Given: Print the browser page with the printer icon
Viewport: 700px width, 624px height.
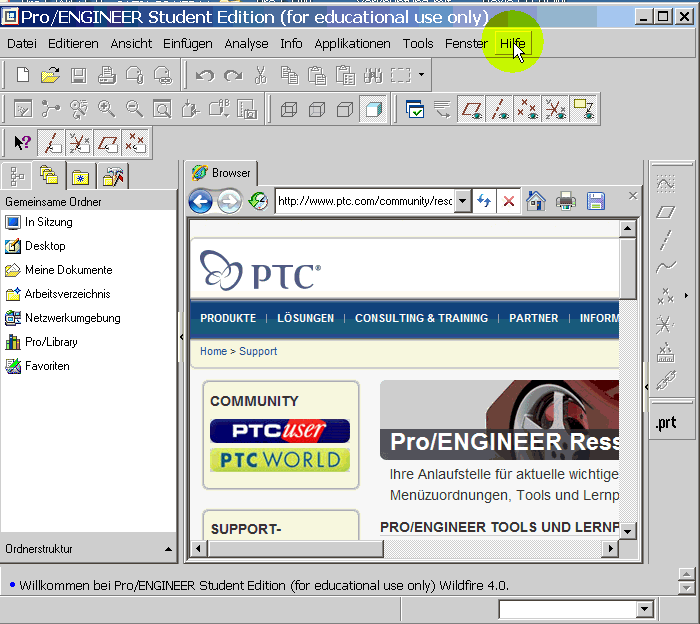Looking at the screenshot, I should [566, 201].
